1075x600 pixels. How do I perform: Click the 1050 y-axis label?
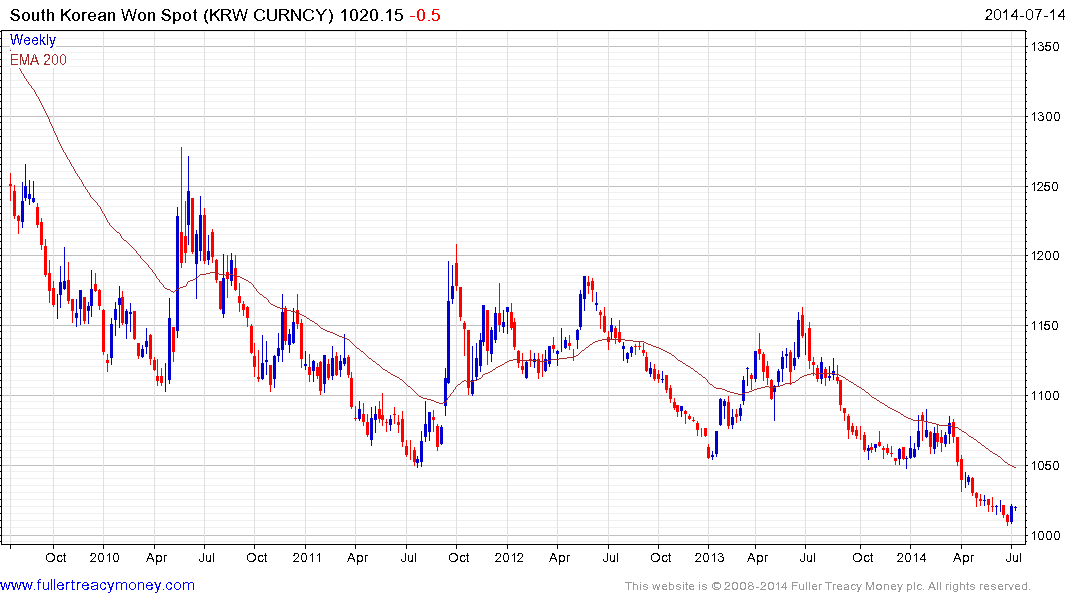pyautogui.click(x=1046, y=466)
